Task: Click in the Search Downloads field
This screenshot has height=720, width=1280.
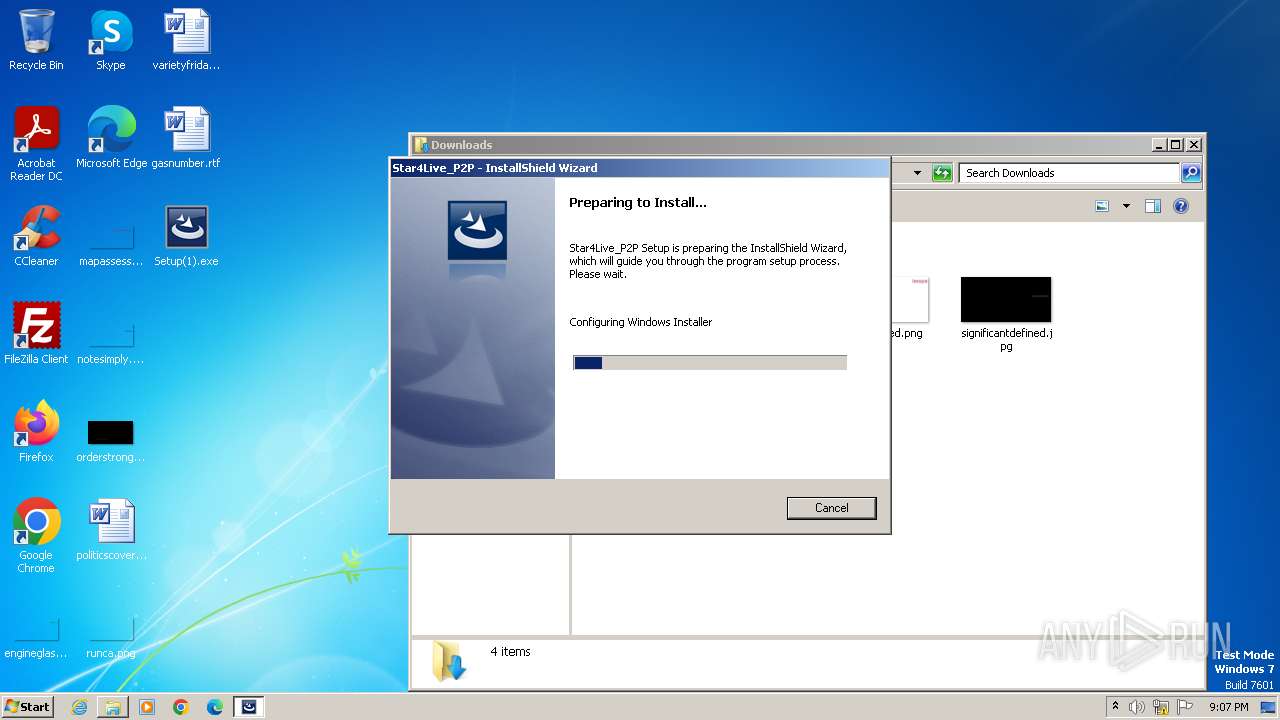Action: pyautogui.click(x=1069, y=173)
